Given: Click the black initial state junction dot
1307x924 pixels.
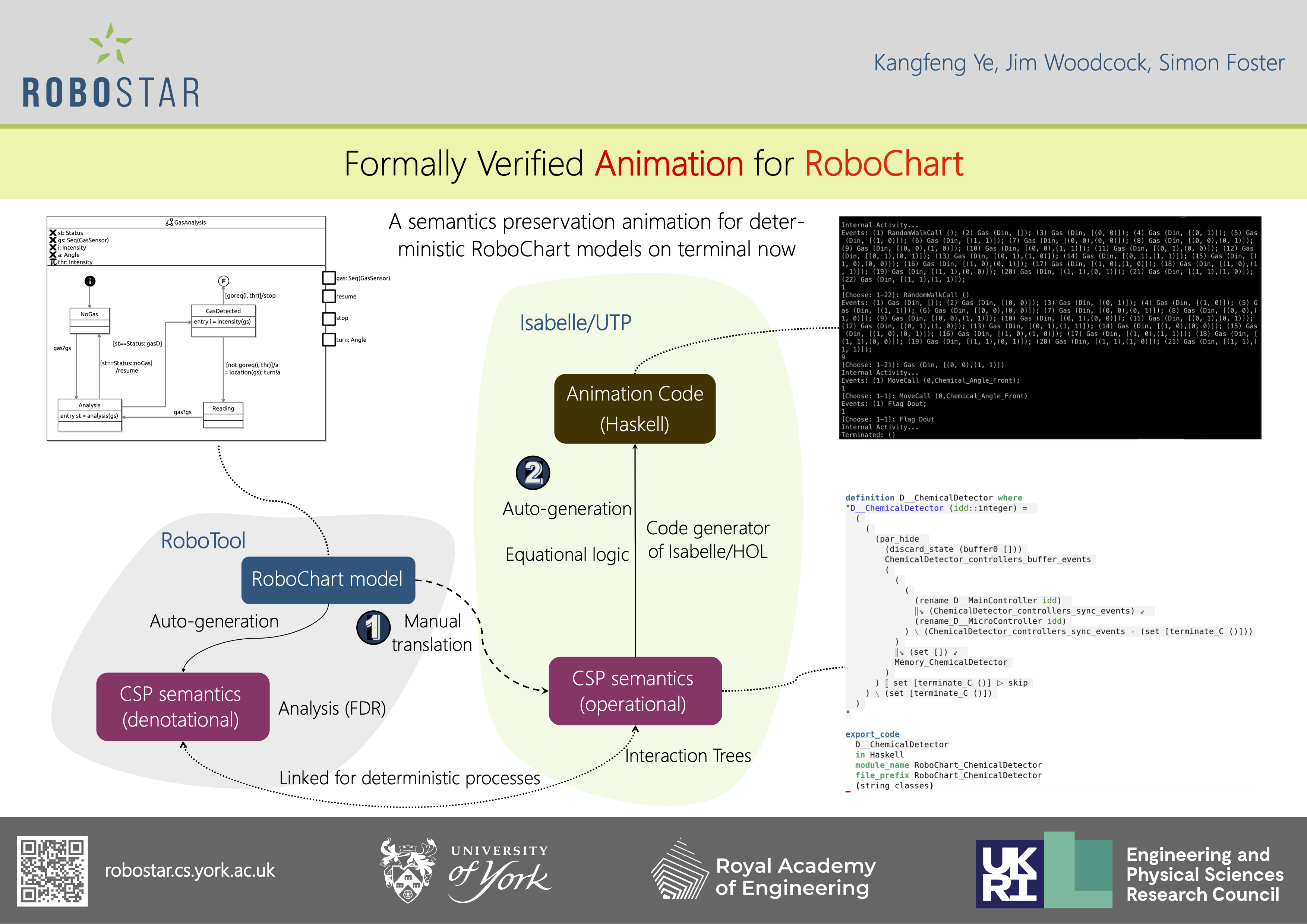Looking at the screenshot, I should click(x=90, y=281).
